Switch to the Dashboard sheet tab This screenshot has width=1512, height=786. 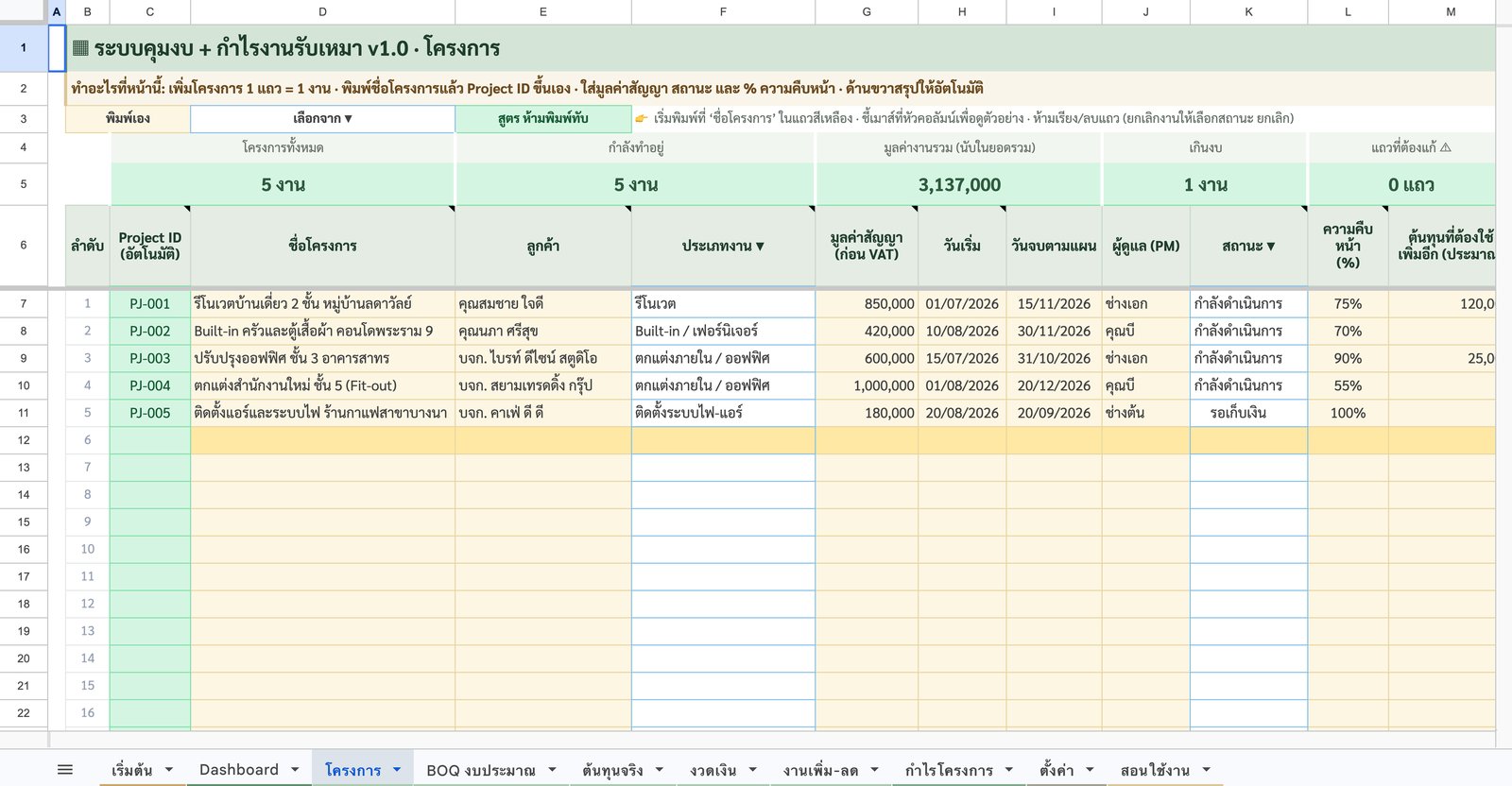click(239, 770)
